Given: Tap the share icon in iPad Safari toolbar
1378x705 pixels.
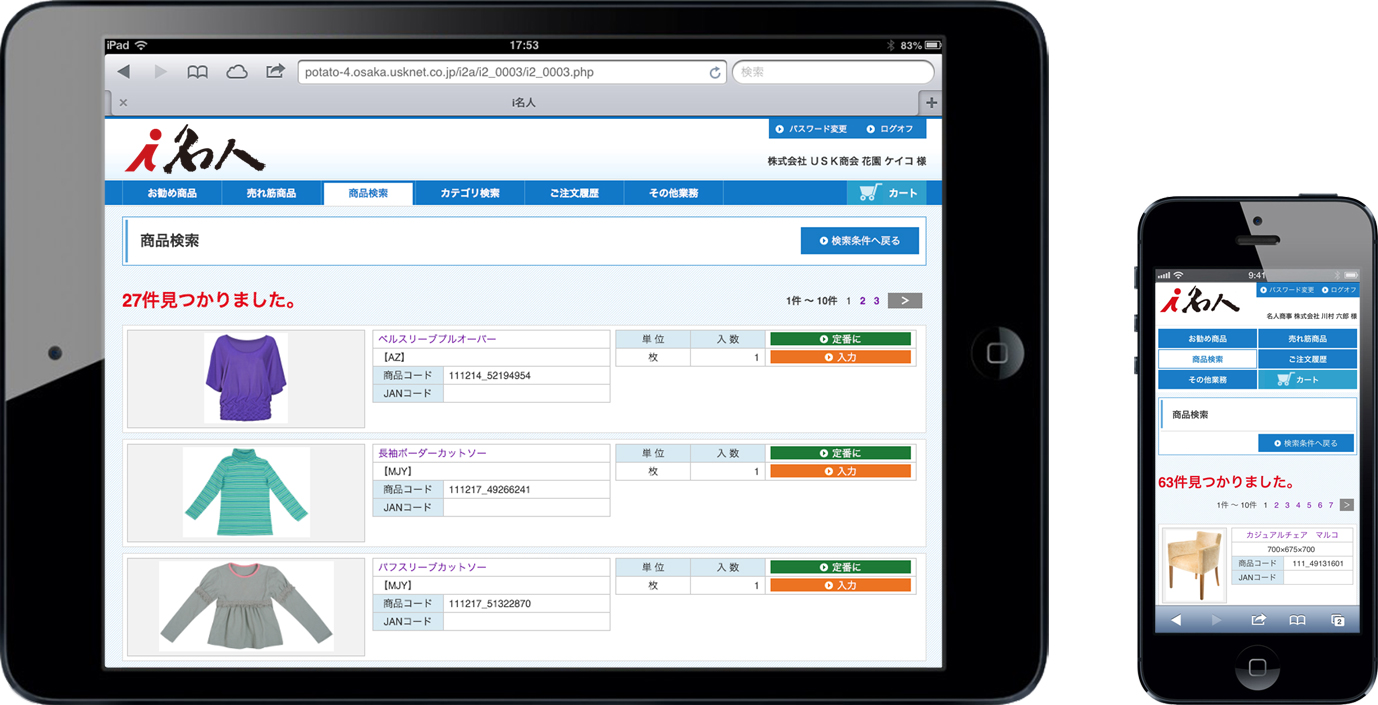Looking at the screenshot, I should click(275, 72).
